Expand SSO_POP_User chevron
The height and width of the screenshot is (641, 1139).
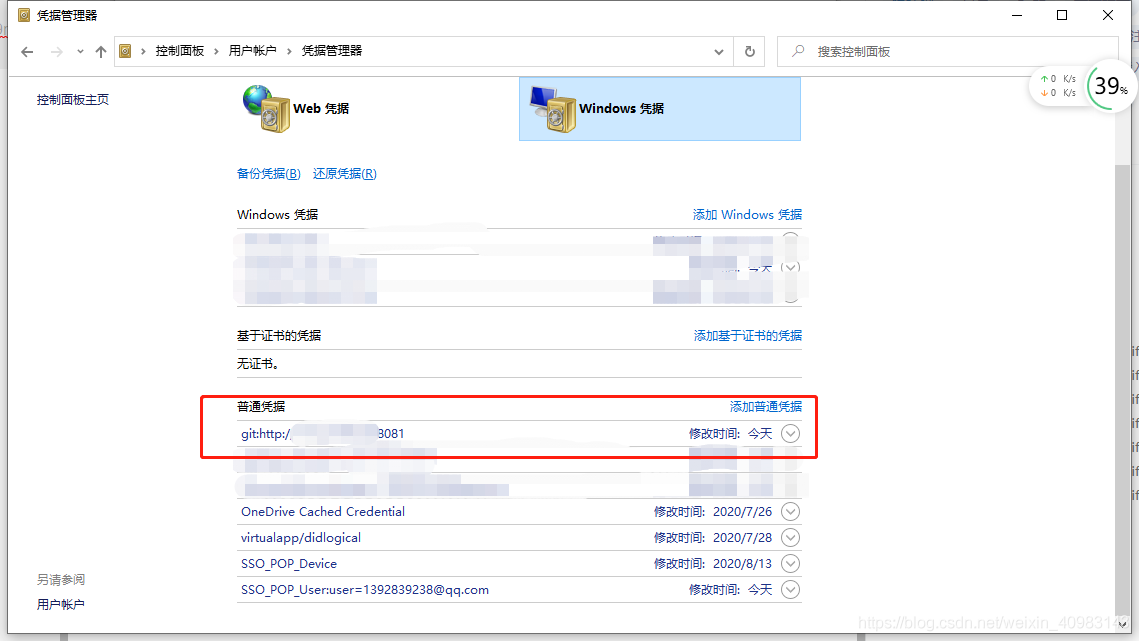790,590
